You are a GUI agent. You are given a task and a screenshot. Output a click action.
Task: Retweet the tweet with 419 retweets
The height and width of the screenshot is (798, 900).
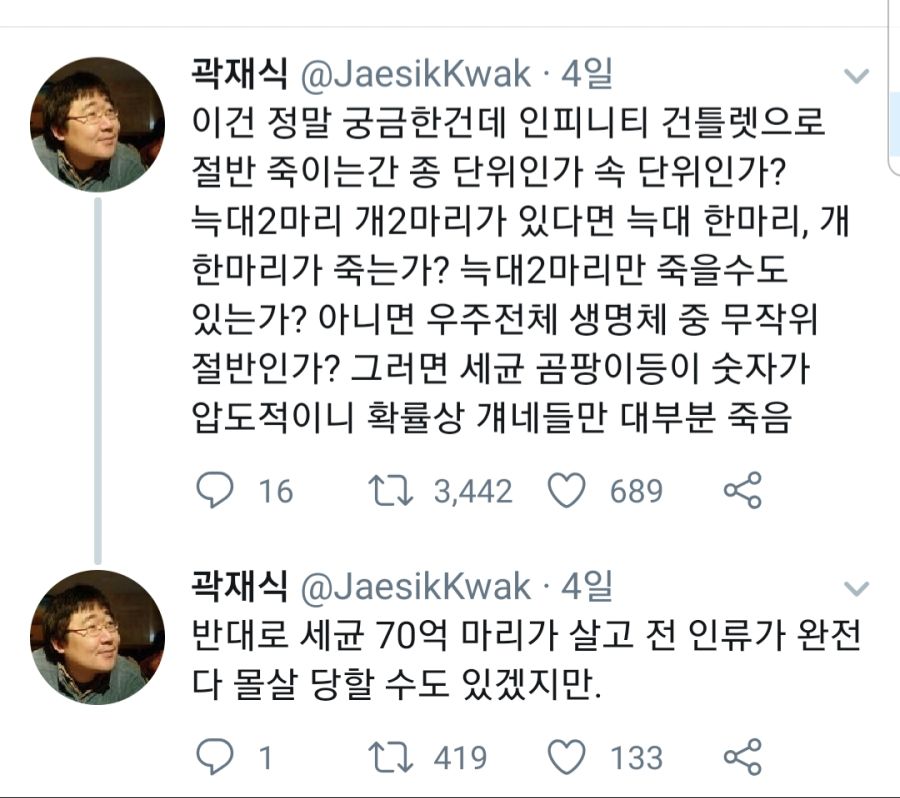[390, 756]
